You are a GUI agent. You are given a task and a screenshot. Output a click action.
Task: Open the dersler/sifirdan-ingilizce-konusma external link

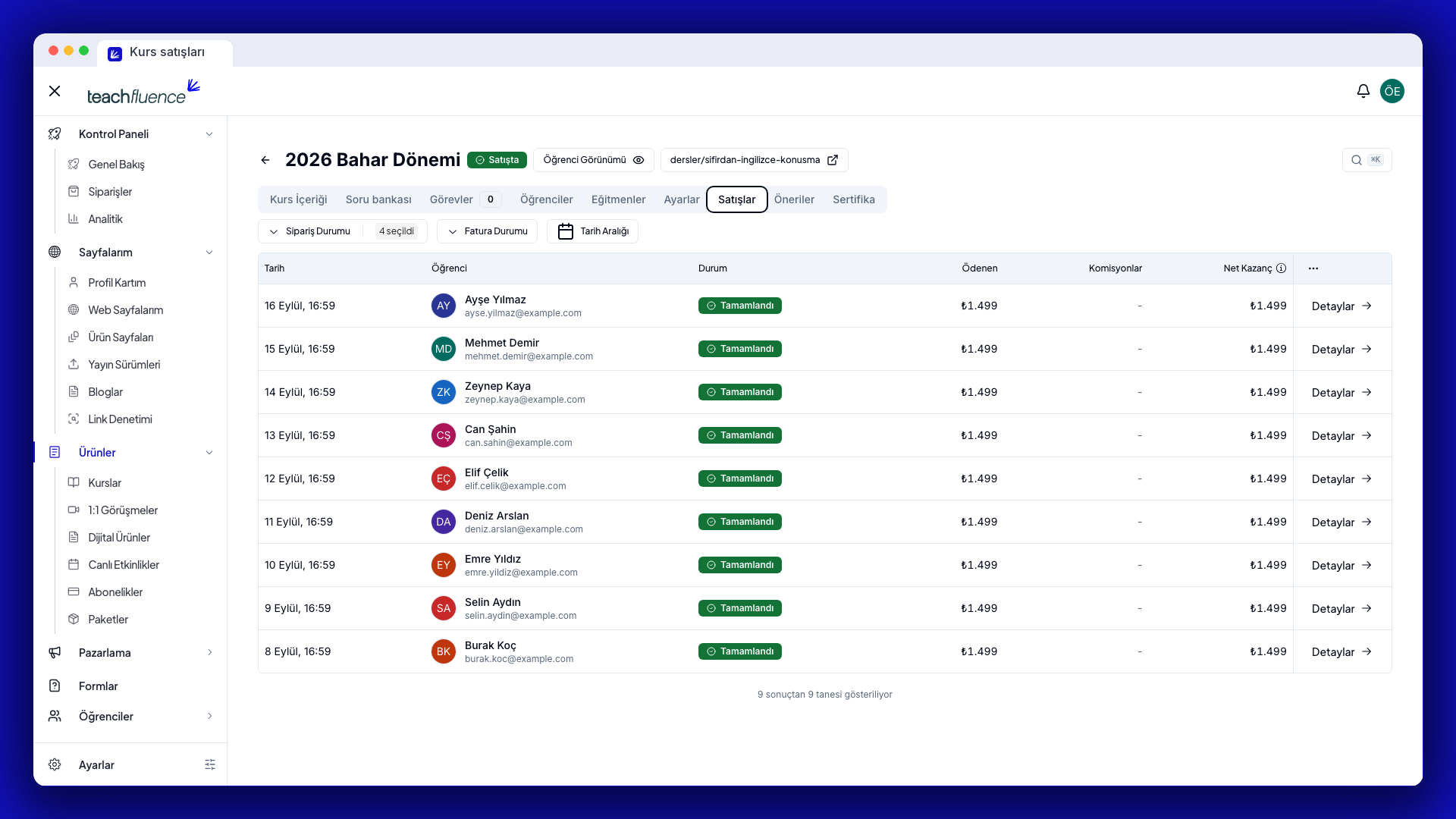tap(754, 160)
